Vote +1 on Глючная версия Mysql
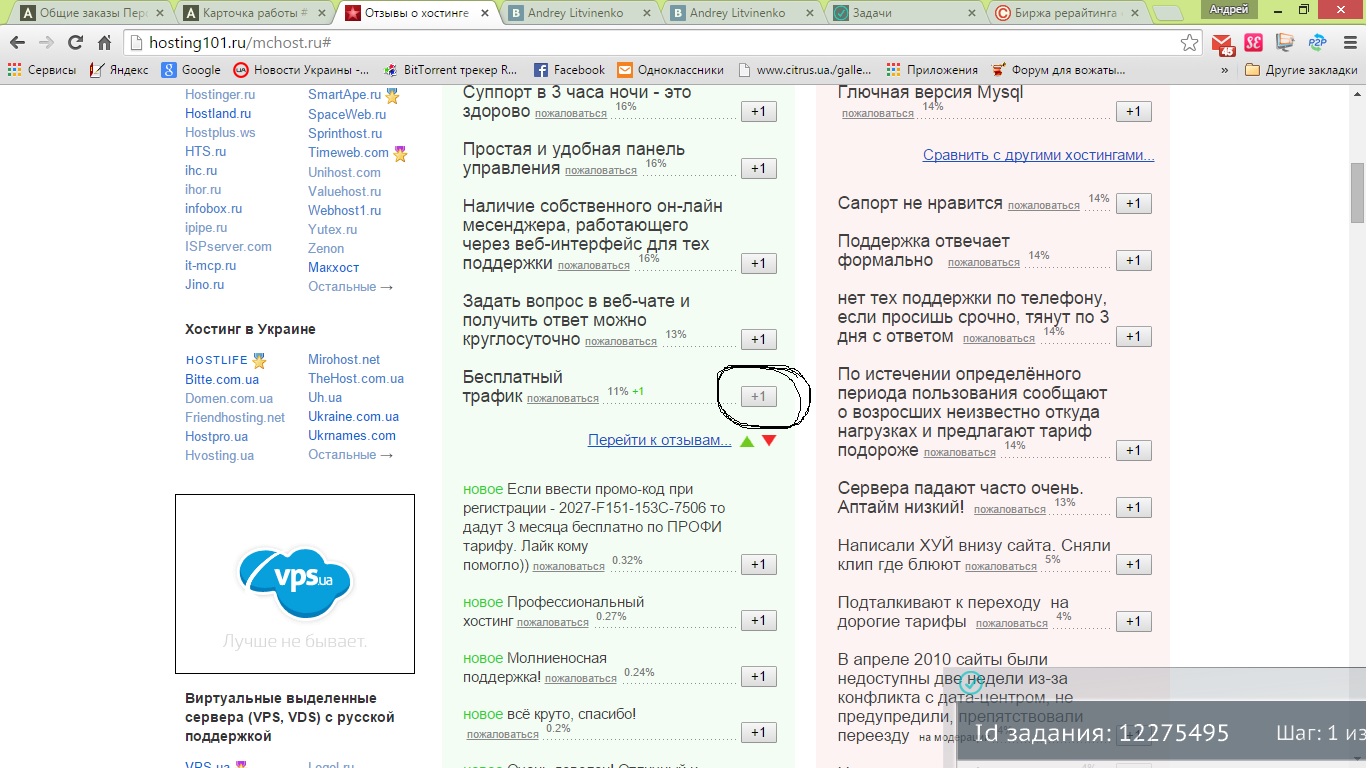1368x768 pixels. pos(1133,111)
